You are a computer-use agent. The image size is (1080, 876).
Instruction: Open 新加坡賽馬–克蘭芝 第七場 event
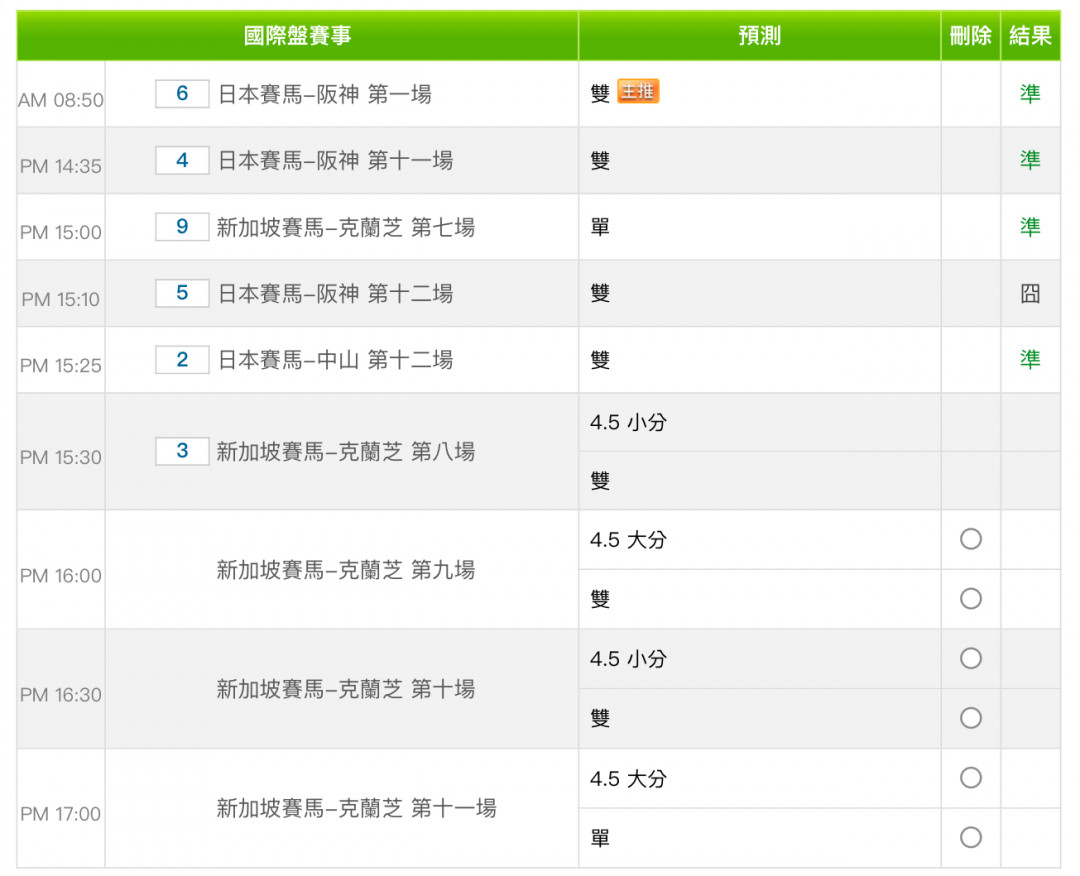pos(346,227)
